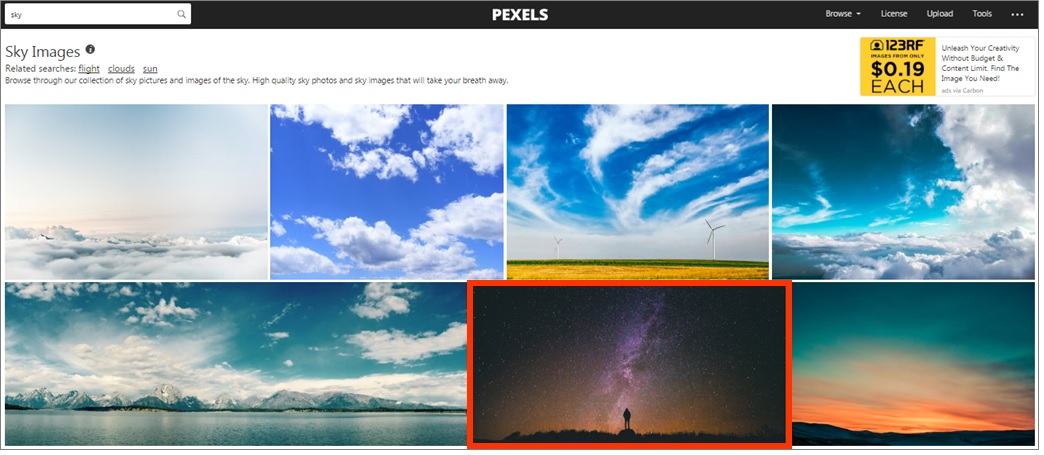Open the mountain lake panorama photo
The height and width of the screenshot is (455, 1044).
236,364
